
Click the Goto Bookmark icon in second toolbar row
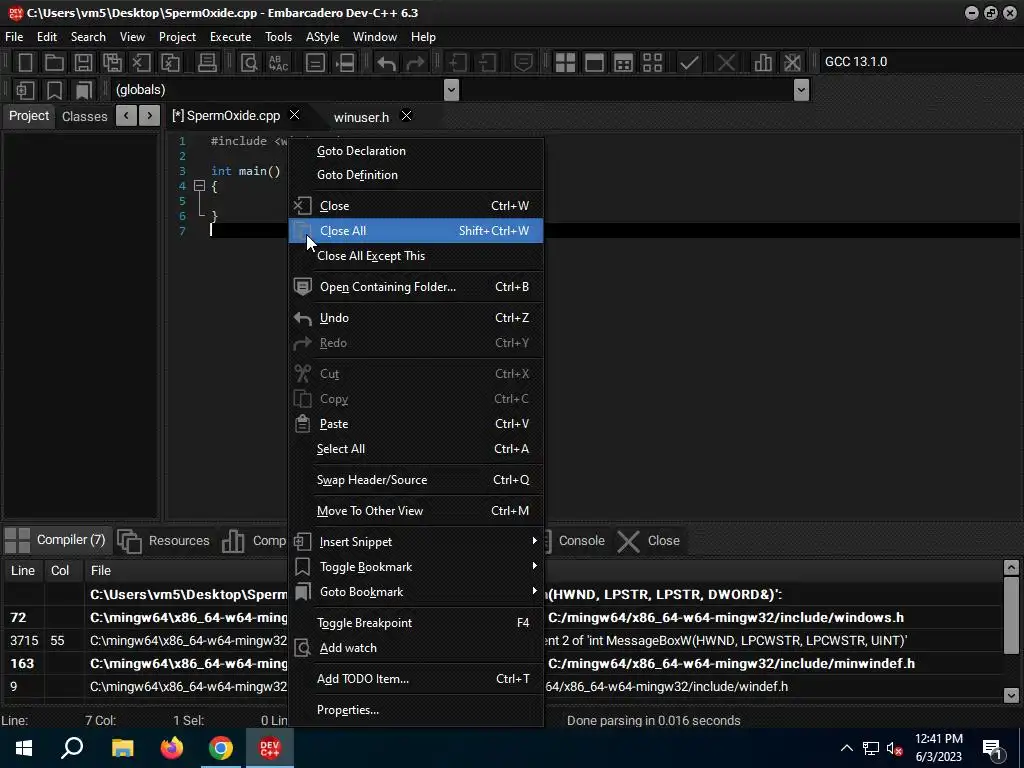84,89
